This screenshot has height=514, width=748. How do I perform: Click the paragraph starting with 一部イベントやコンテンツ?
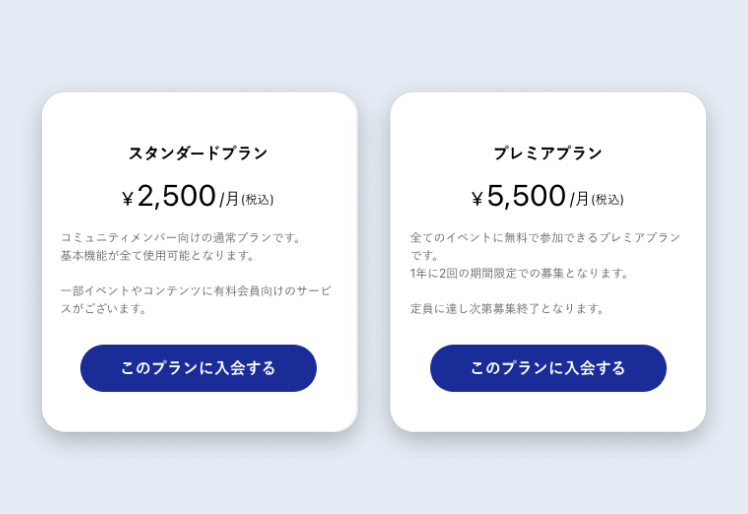coord(196,299)
